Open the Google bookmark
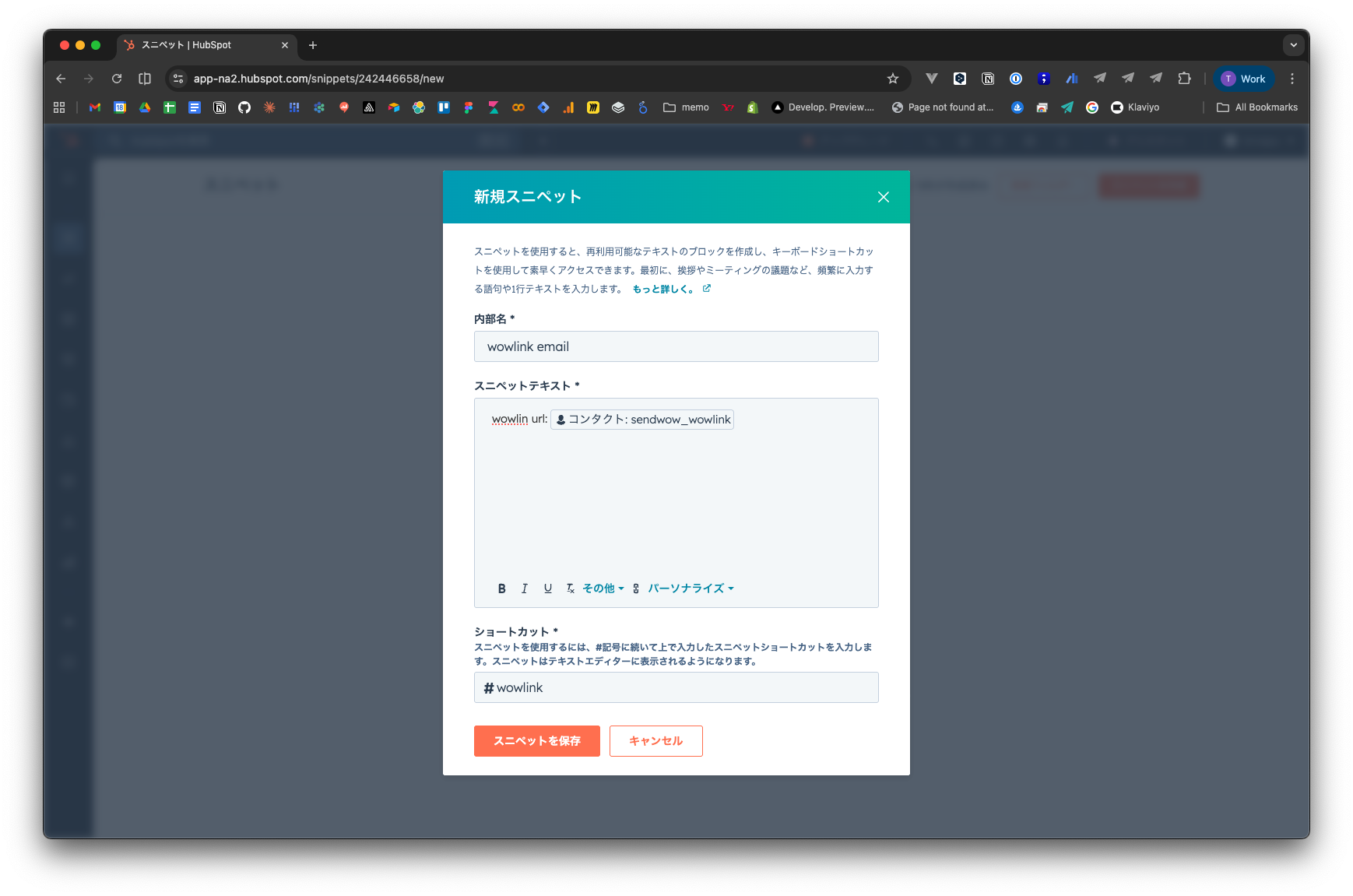 point(1092,107)
